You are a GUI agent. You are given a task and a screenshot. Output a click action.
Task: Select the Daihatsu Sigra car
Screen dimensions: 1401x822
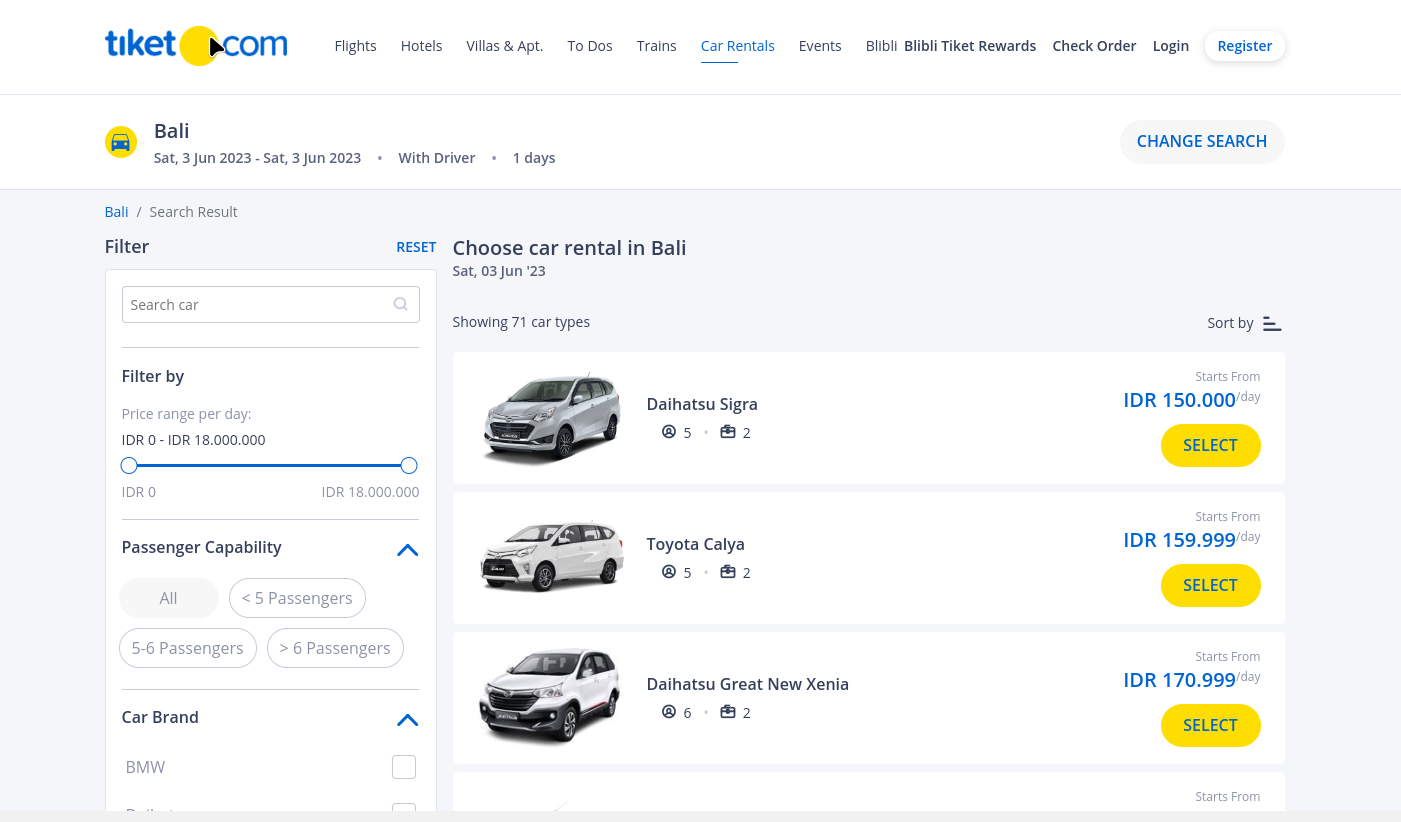click(x=1210, y=445)
